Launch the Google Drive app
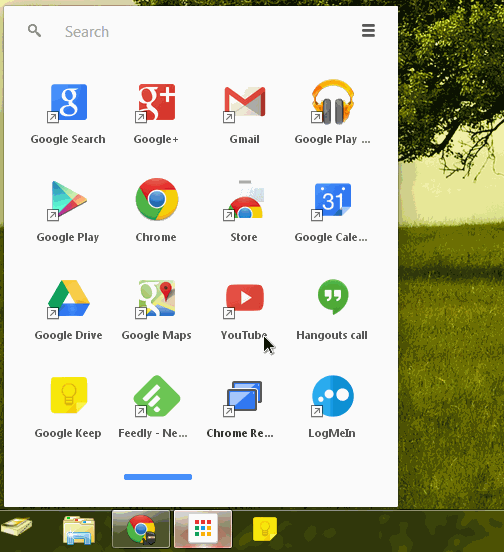The width and height of the screenshot is (504, 552). (x=69, y=299)
